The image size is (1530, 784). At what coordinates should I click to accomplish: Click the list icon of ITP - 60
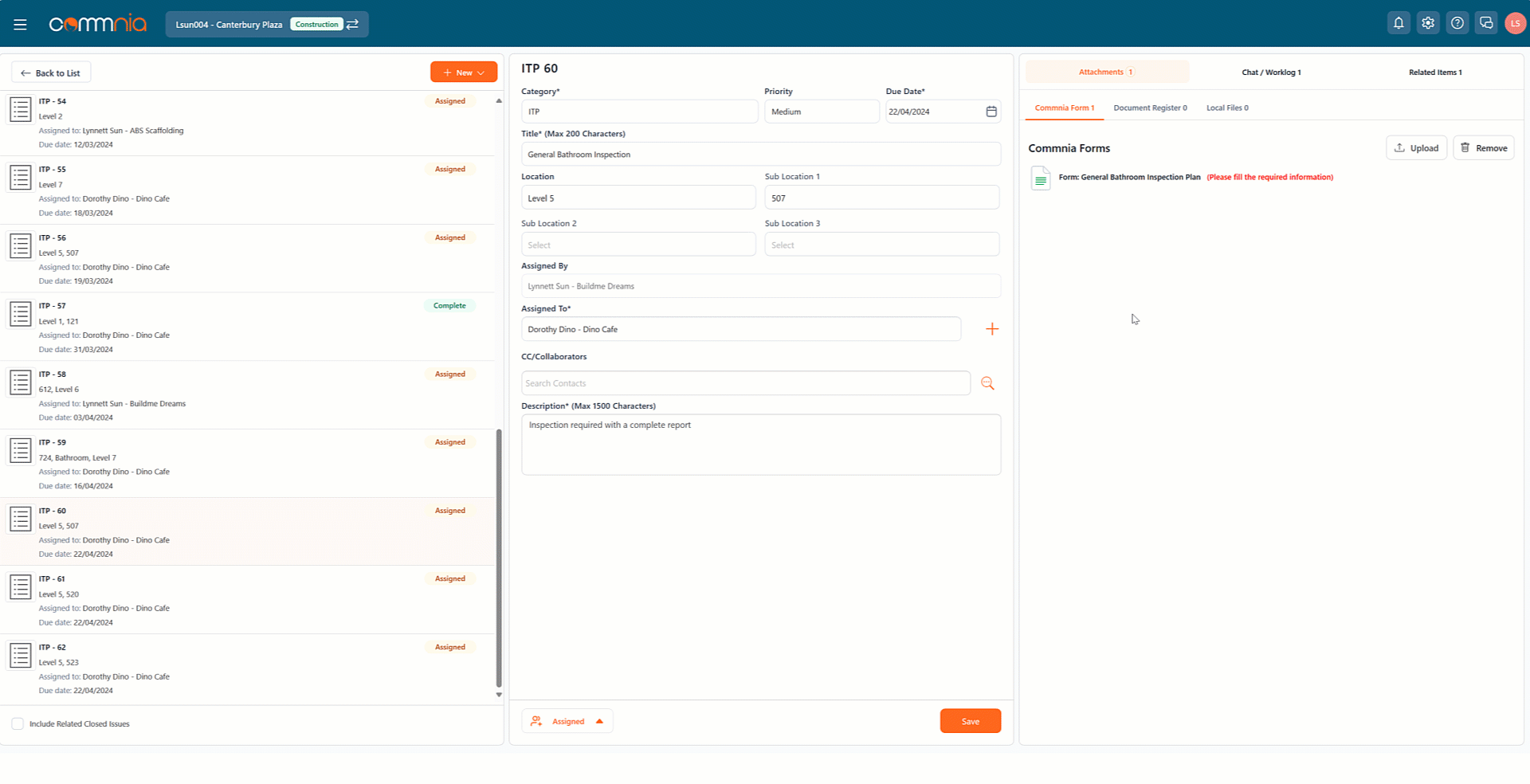21,519
